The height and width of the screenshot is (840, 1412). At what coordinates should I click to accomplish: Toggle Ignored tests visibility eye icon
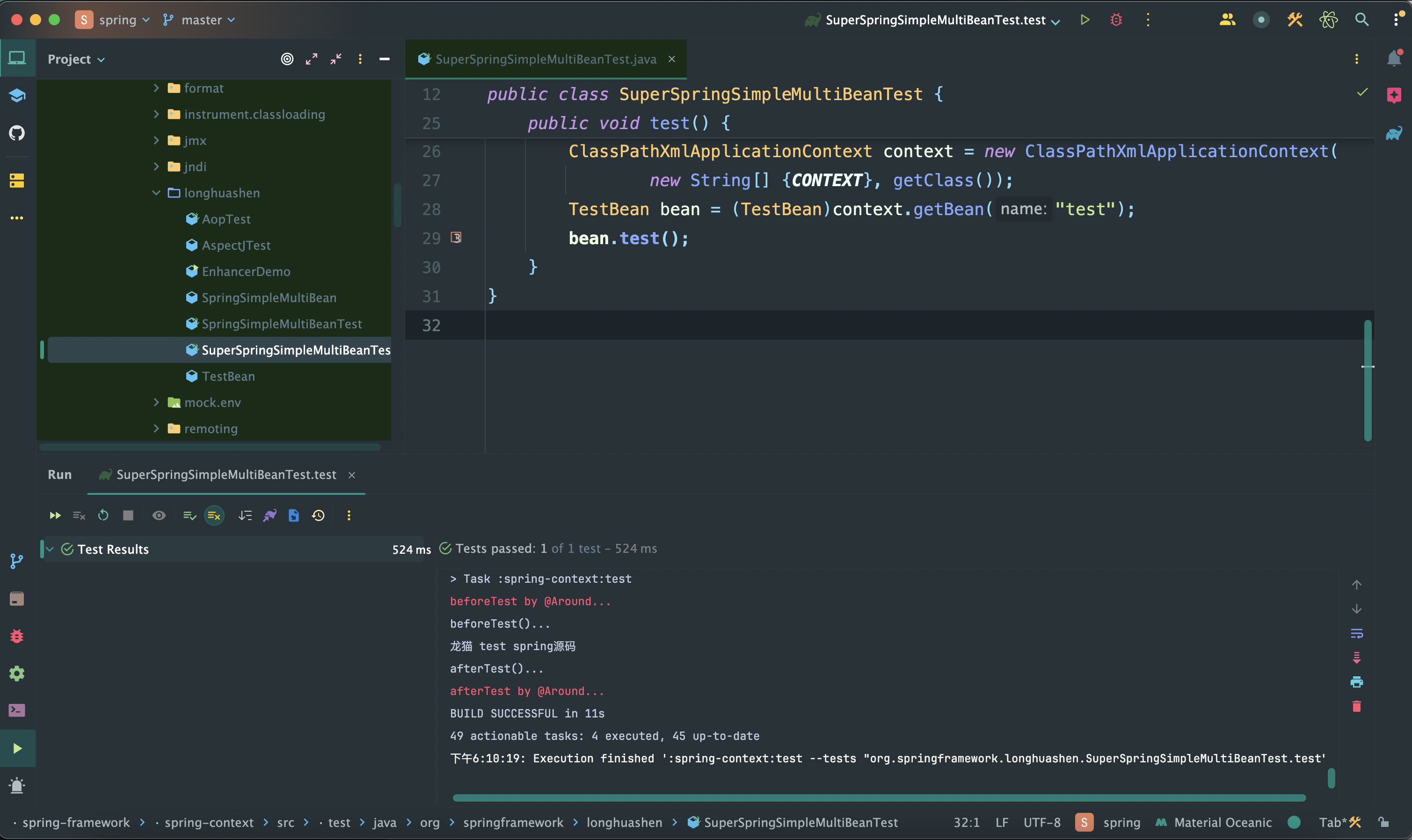click(159, 515)
